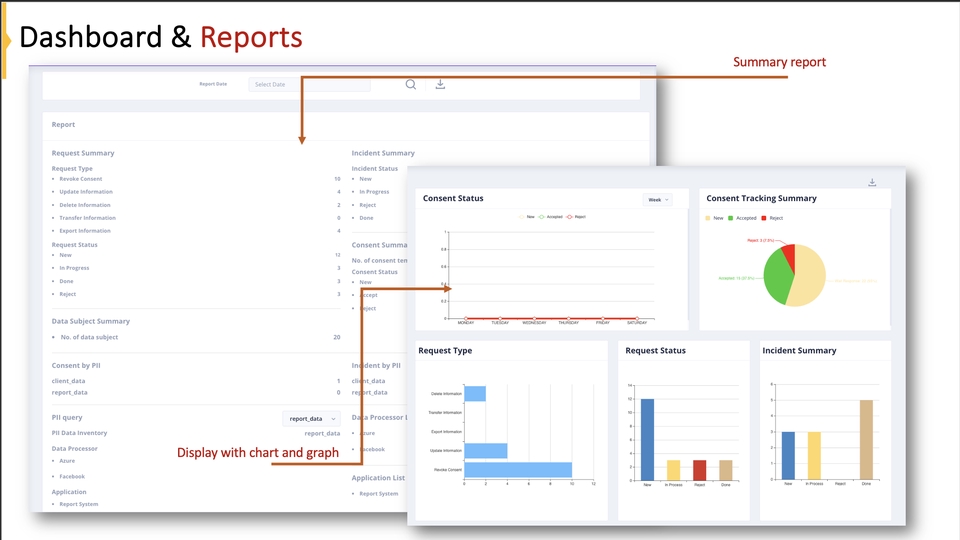Viewport: 960px width, 540px height.
Task: Click 'Reject' under Request Status list
Action: (x=67, y=294)
